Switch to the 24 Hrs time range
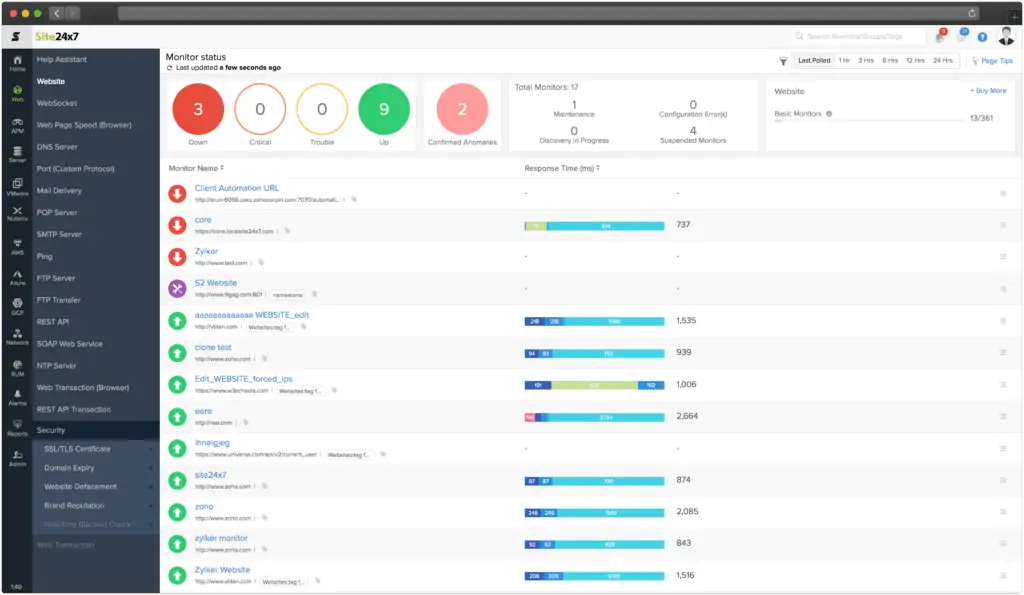 point(942,61)
